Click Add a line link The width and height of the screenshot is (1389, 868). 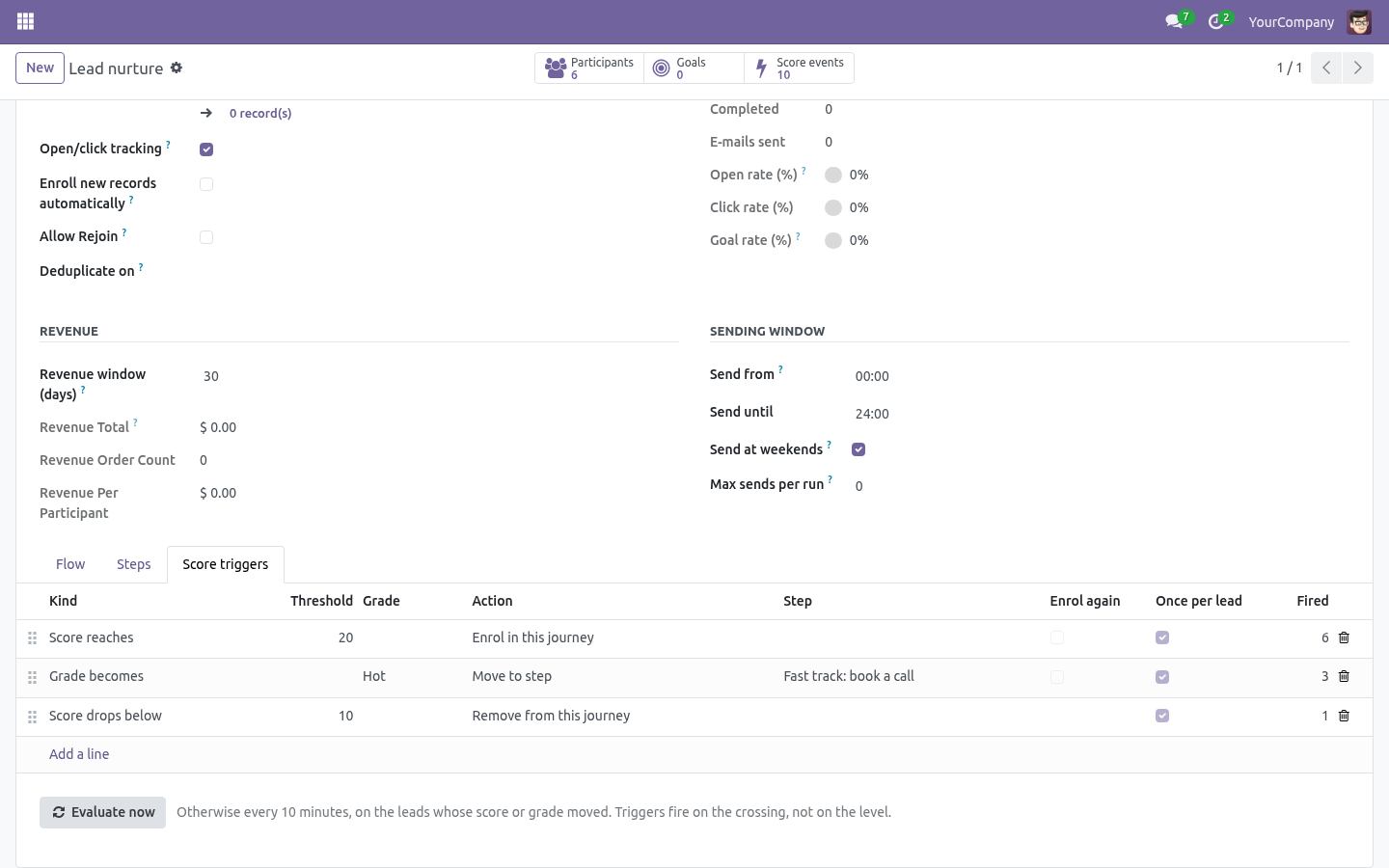(x=79, y=754)
